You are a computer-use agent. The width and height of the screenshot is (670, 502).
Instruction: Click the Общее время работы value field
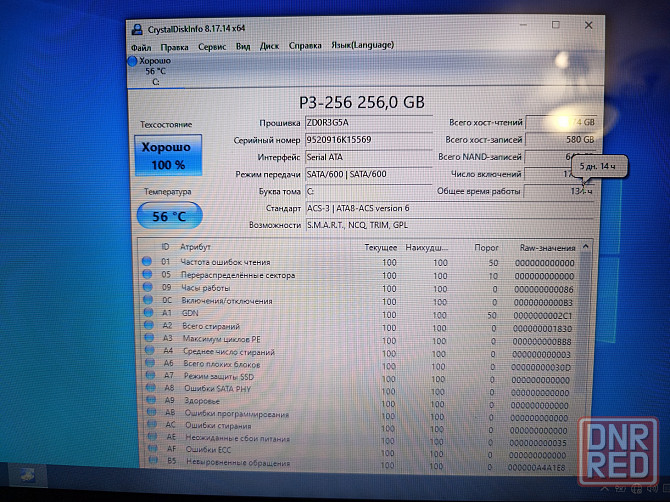click(559, 191)
